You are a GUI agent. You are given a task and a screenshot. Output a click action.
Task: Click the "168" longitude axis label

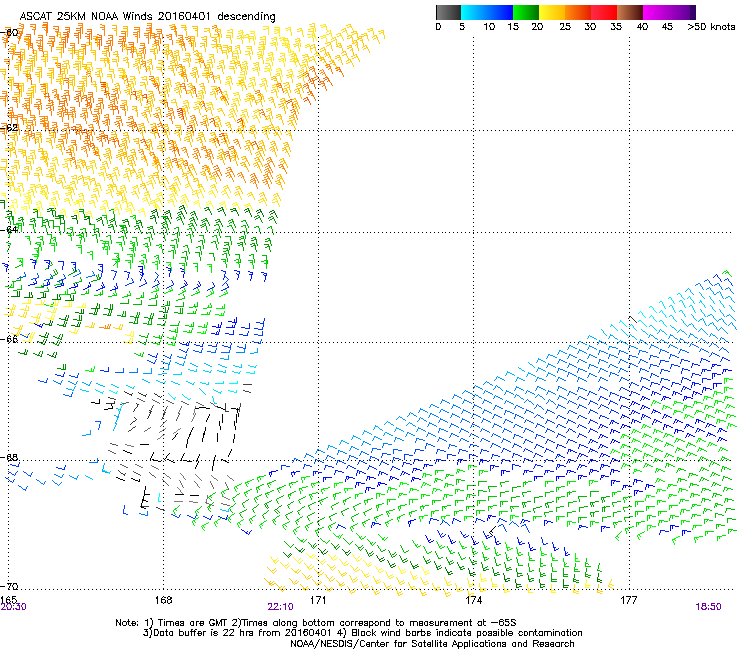(163, 600)
